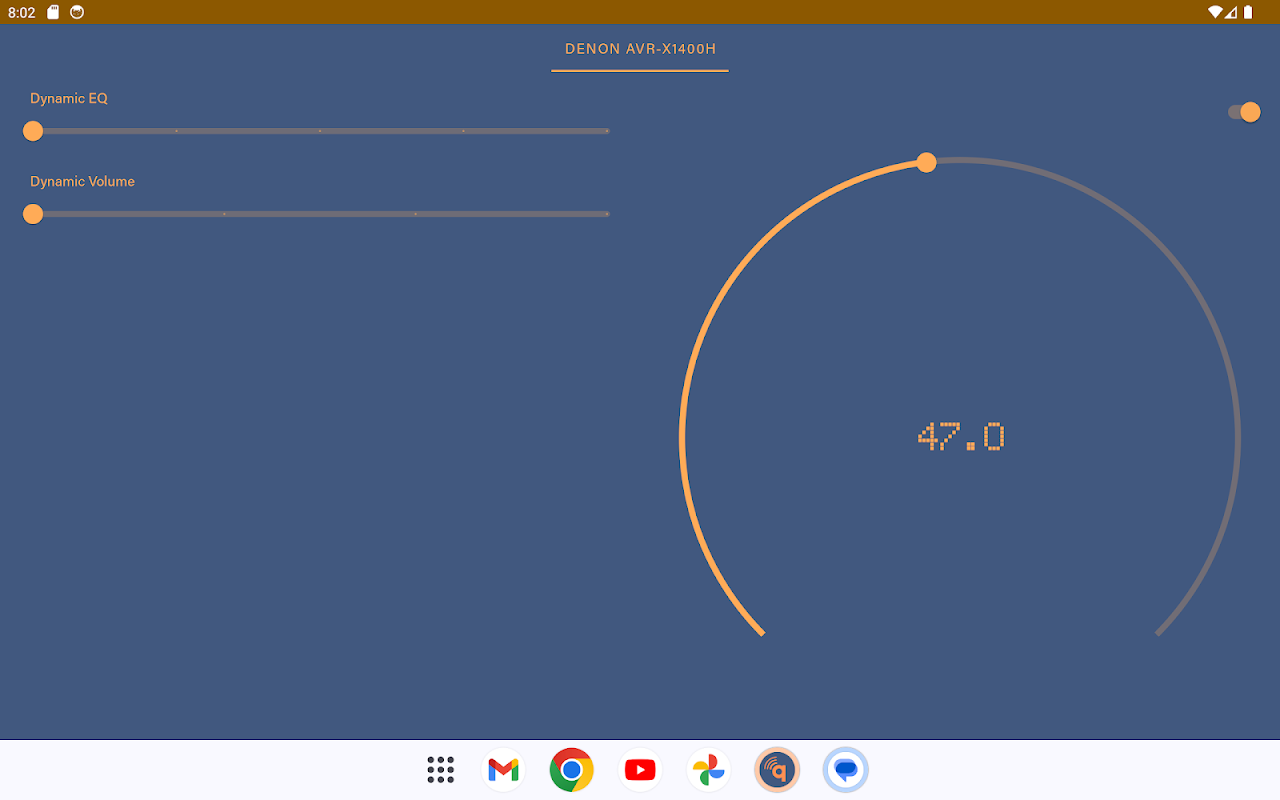Open the orange audio remote app icon
The height and width of the screenshot is (800, 1280).
777,770
